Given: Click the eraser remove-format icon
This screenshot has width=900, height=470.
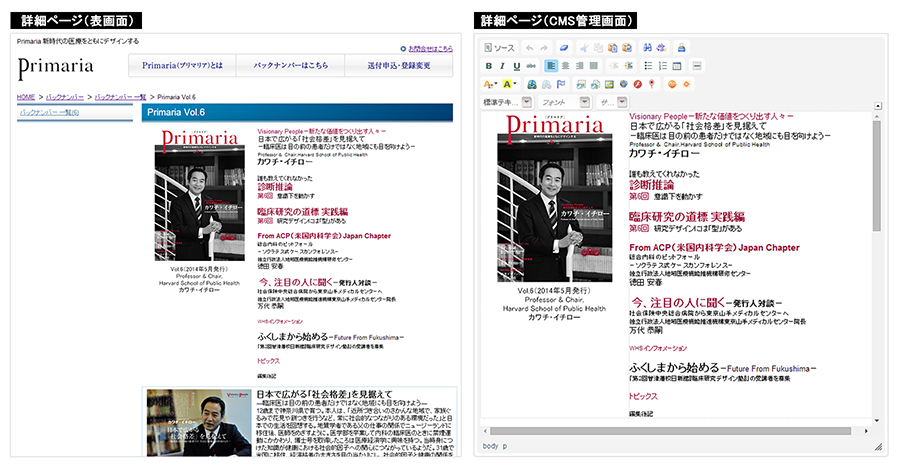Looking at the screenshot, I should pyautogui.click(x=564, y=48).
